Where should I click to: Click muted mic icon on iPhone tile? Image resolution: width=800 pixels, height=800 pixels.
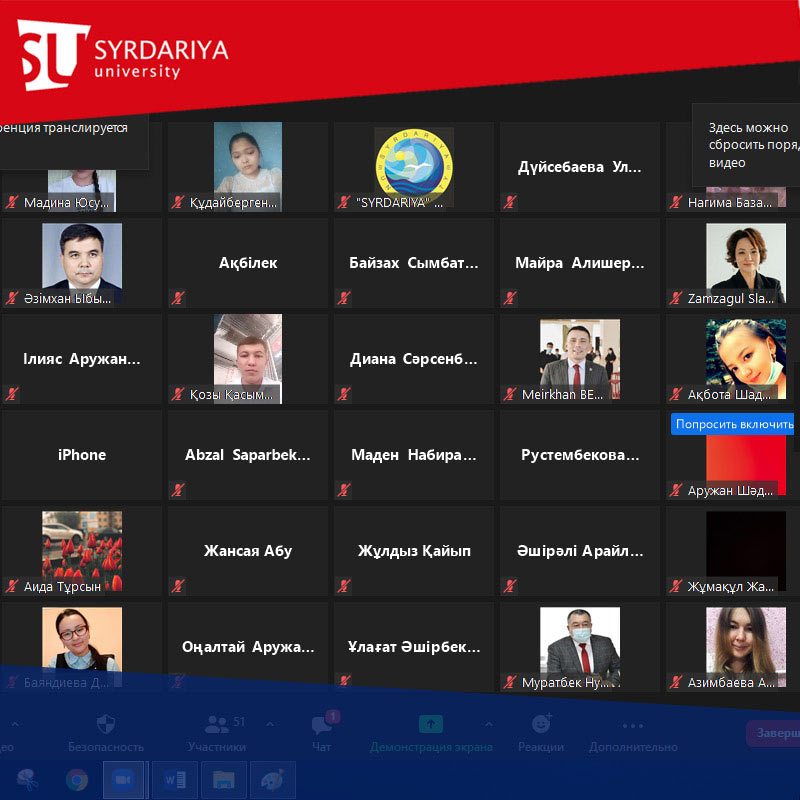pyautogui.click(x=13, y=490)
